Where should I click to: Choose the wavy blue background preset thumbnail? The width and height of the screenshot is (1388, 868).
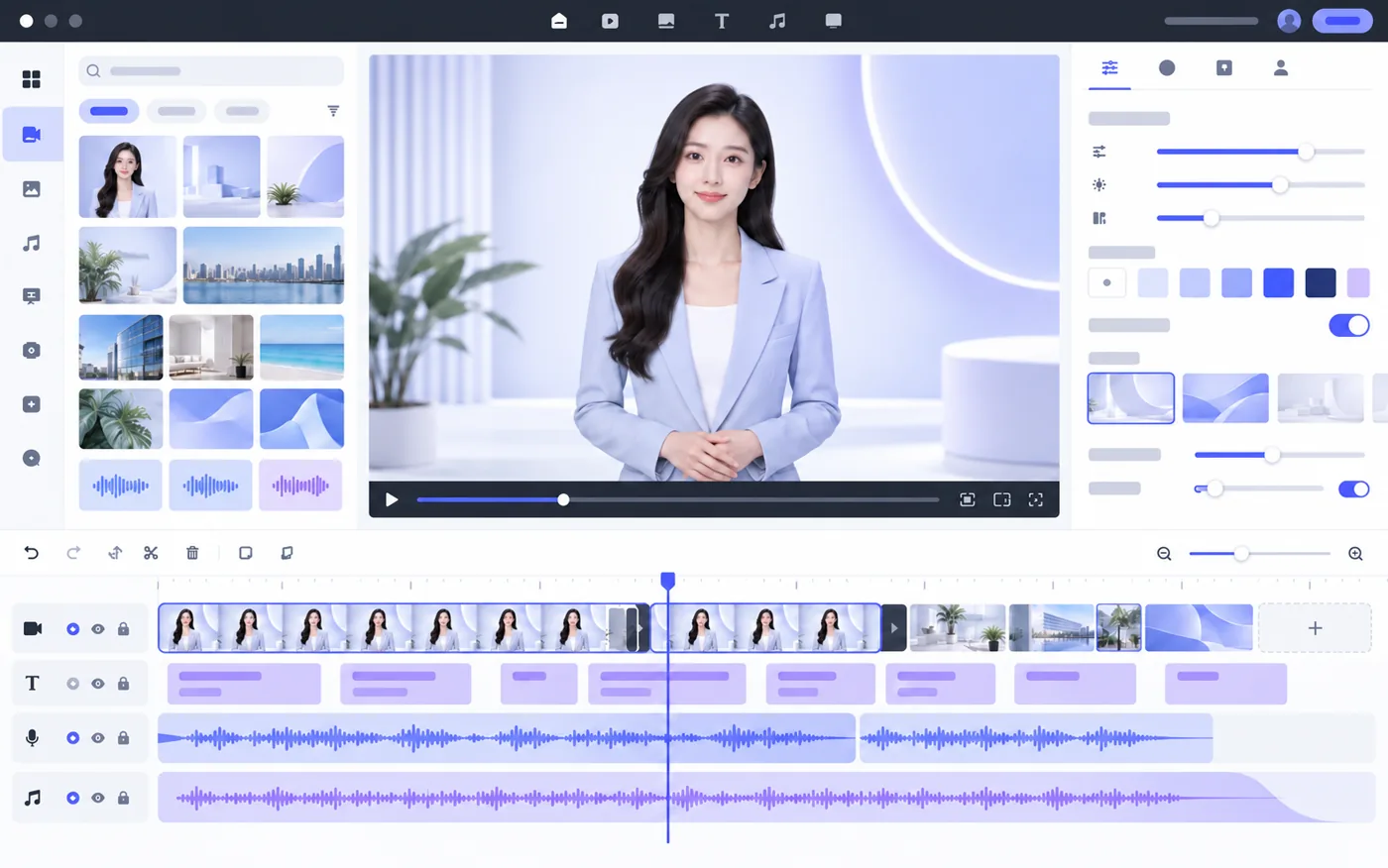(x=1225, y=398)
